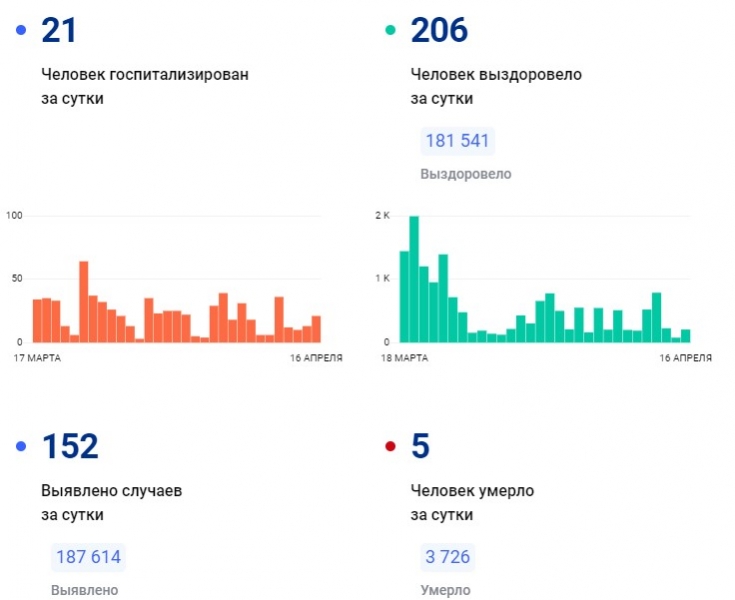735x600 pixels.
Task: Click the '18 МАРТА' axis date label
Action: click(407, 357)
